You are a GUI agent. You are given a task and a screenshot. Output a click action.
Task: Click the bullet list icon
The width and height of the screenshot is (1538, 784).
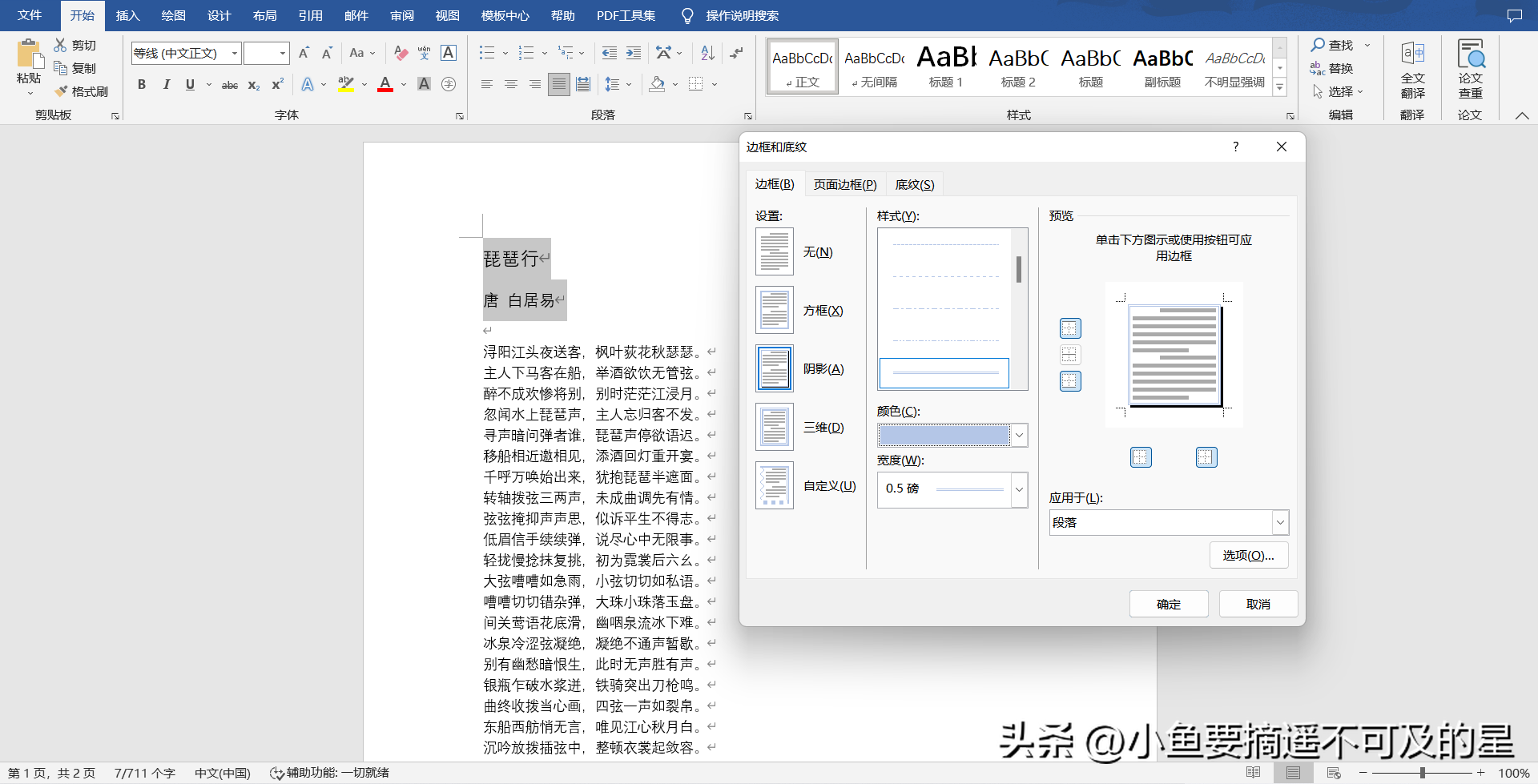487,53
